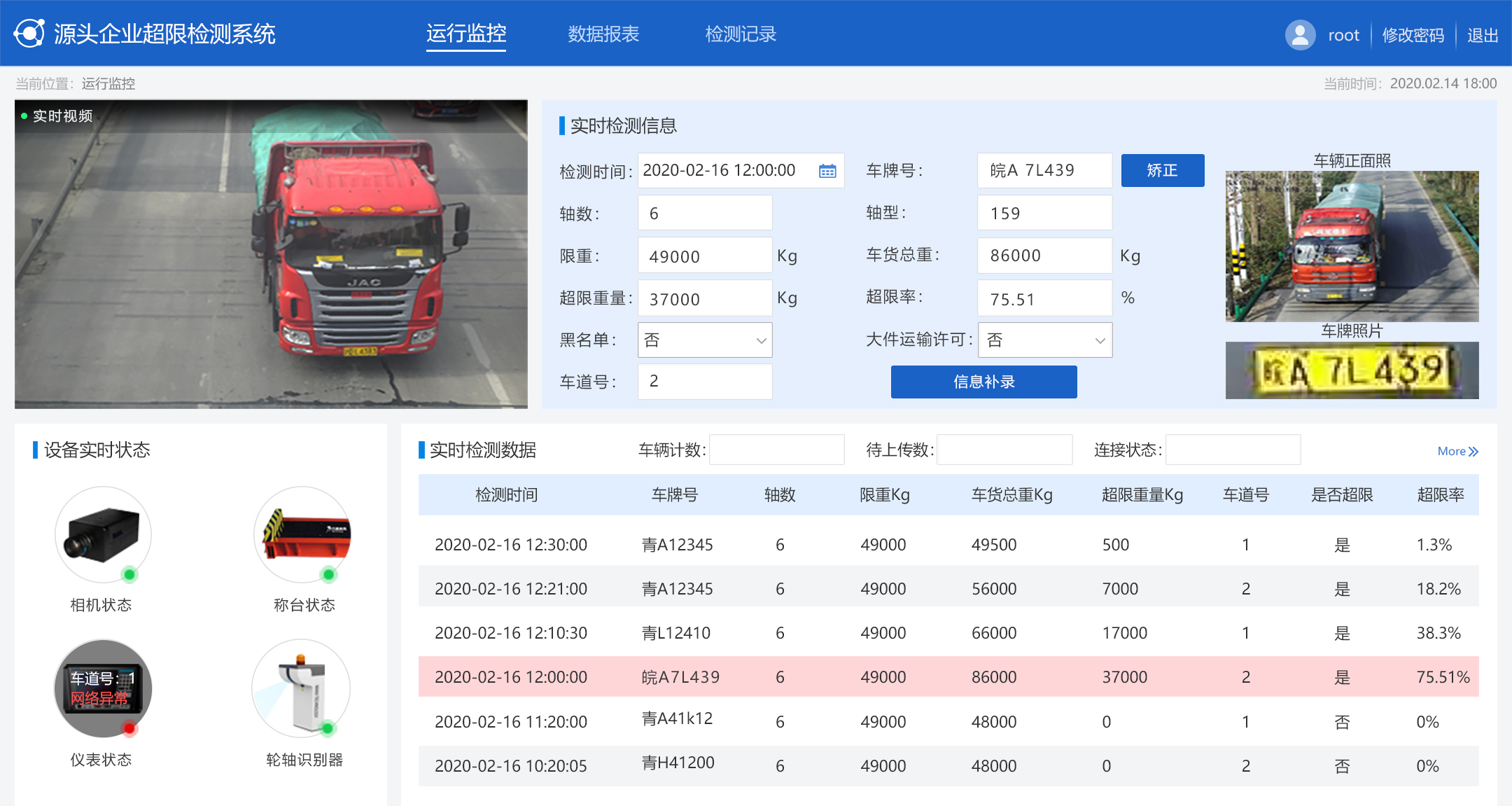Switch to the 检测记录 tab
The width and height of the screenshot is (1512, 806).
coord(741,34)
